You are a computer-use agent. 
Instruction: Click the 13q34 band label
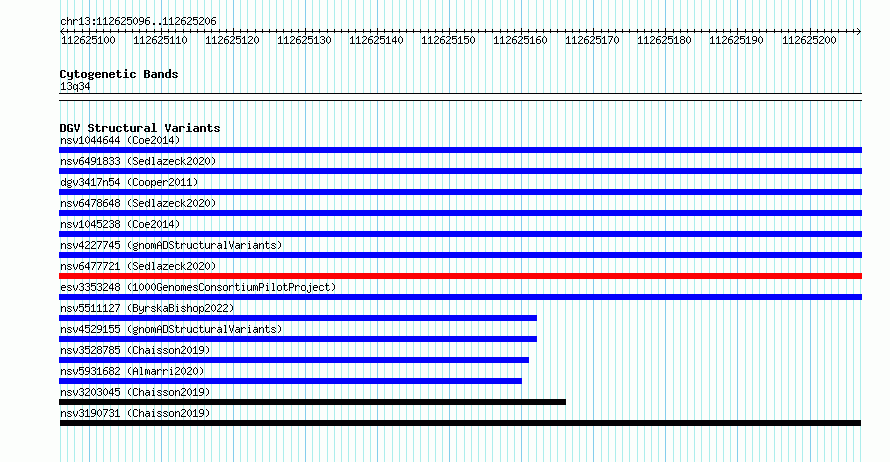(75, 86)
